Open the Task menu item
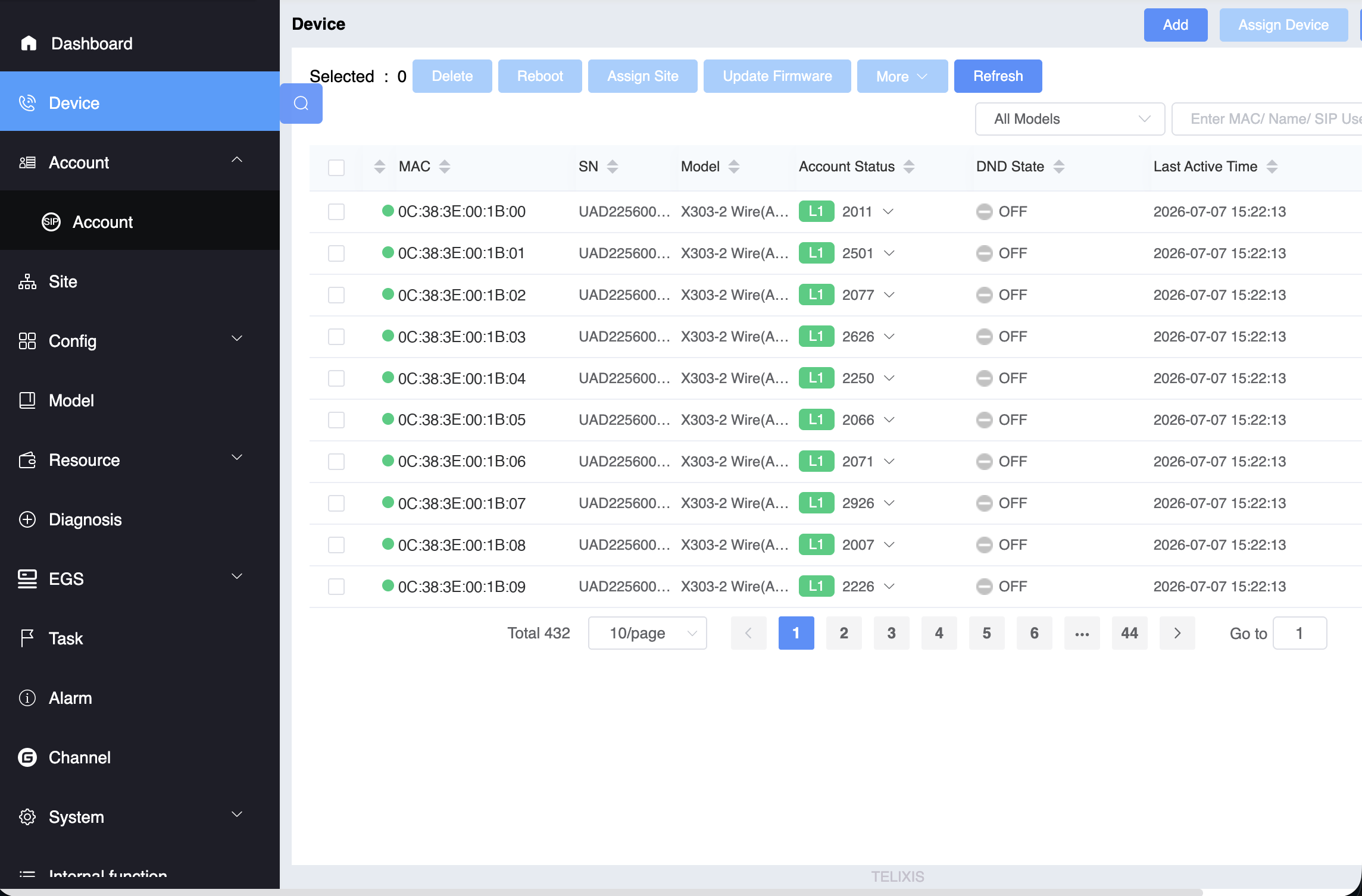Screen dimensions: 1362x896 tap(140, 638)
